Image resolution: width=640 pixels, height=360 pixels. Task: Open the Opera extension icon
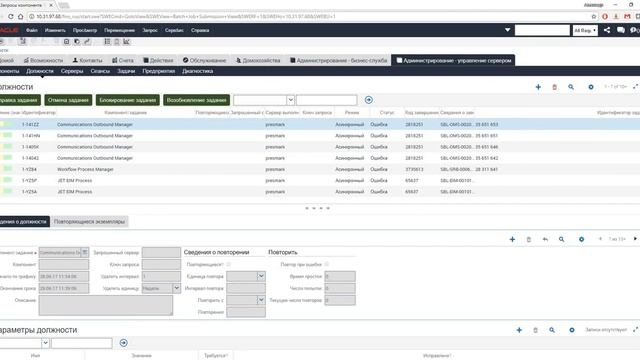605,17
